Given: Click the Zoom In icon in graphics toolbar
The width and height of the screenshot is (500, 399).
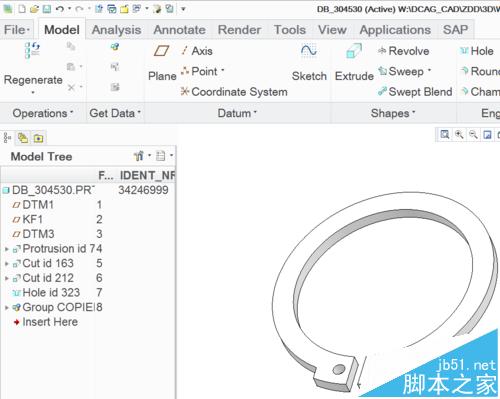Looking at the screenshot, I should [x=459, y=134].
